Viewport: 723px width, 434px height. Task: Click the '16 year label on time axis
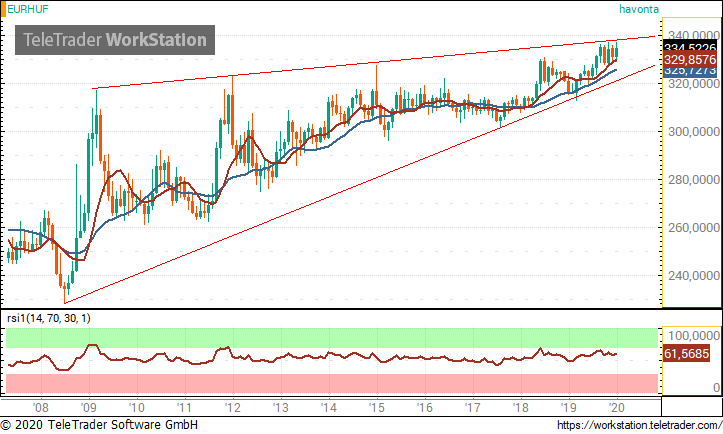pyautogui.click(x=425, y=408)
